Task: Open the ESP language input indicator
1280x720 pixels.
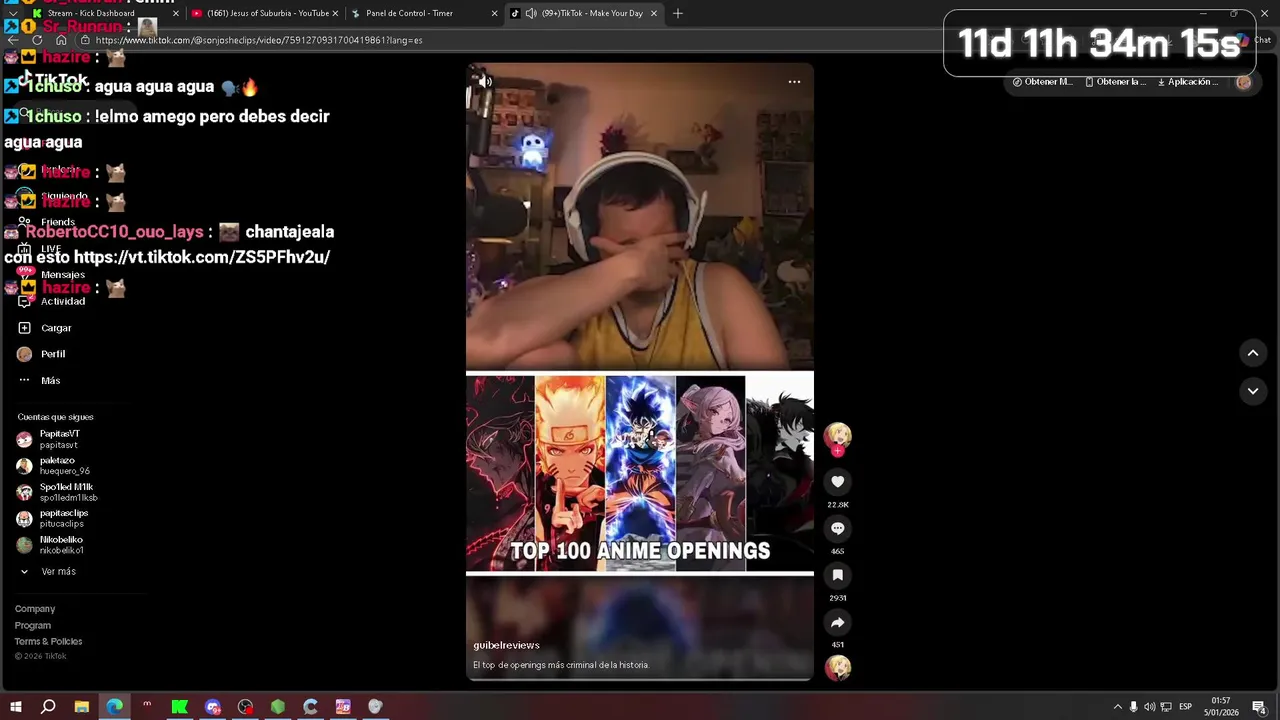Action: 1186,707
